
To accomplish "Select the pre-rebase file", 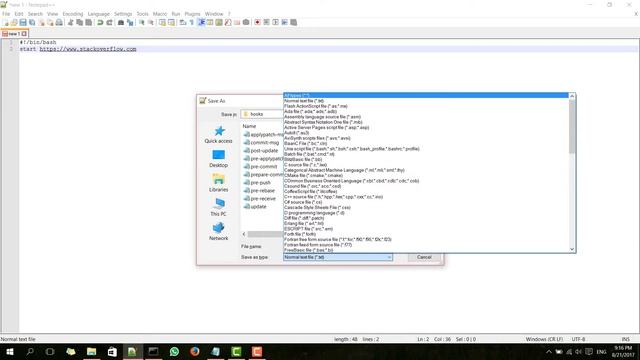I will [x=259, y=191].
